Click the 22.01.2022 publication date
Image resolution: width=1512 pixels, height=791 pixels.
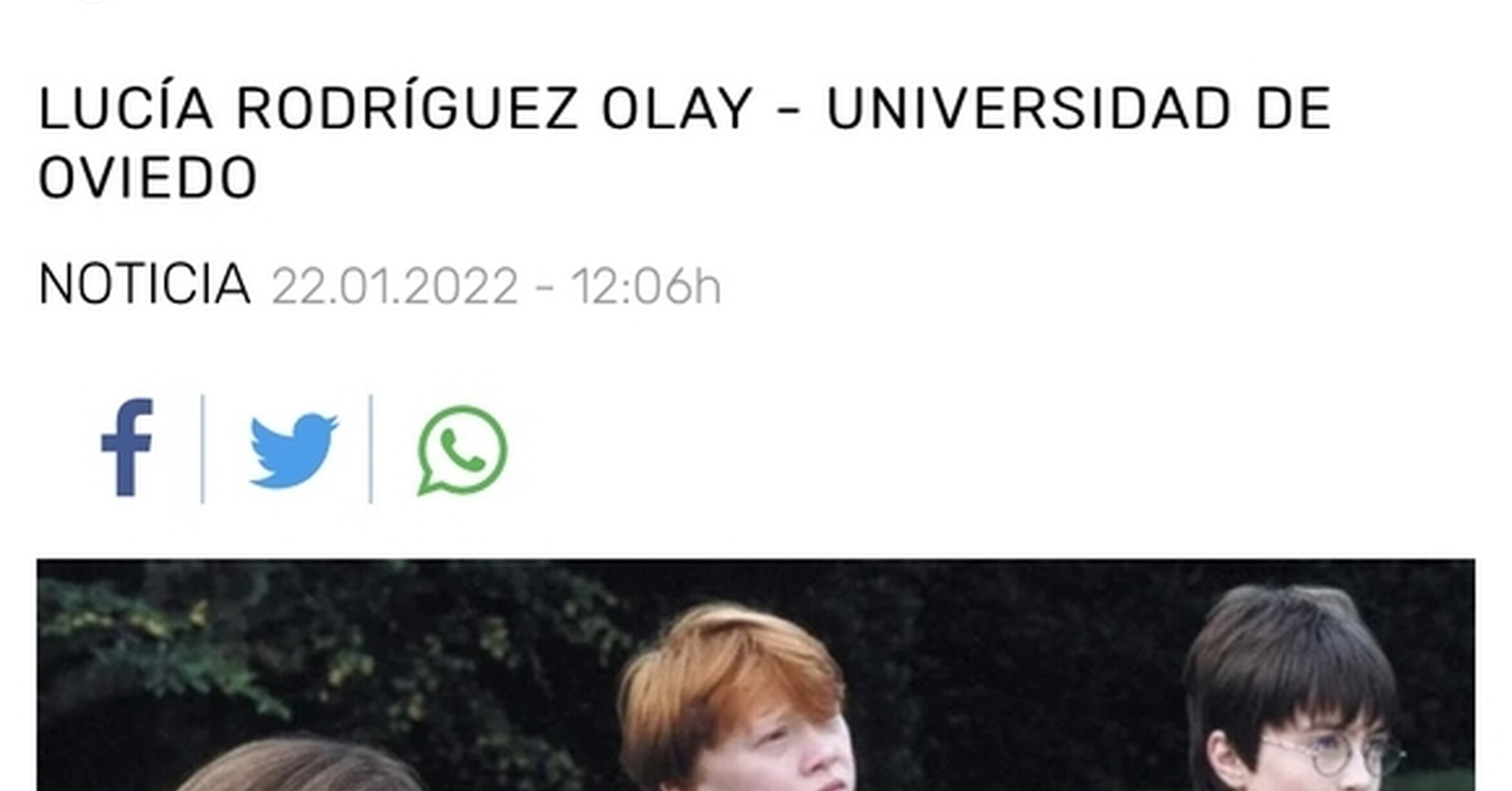click(394, 286)
